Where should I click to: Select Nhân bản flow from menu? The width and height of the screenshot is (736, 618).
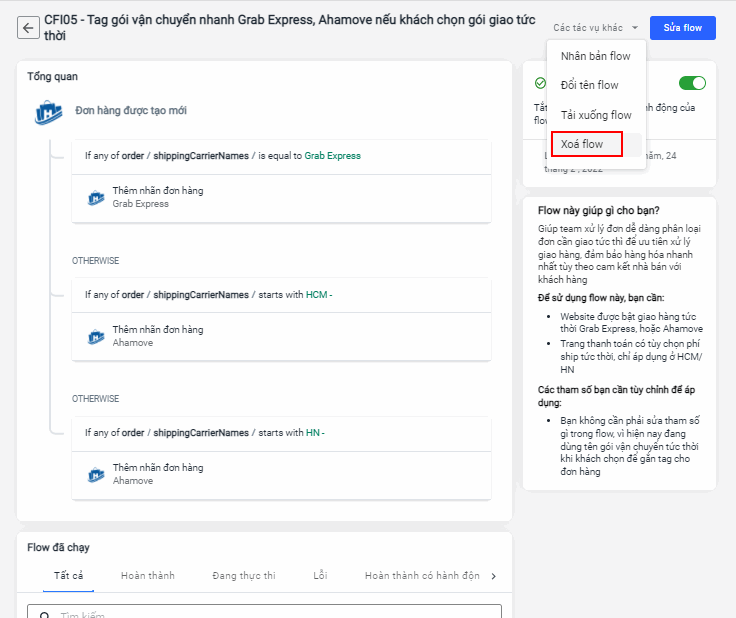595,56
